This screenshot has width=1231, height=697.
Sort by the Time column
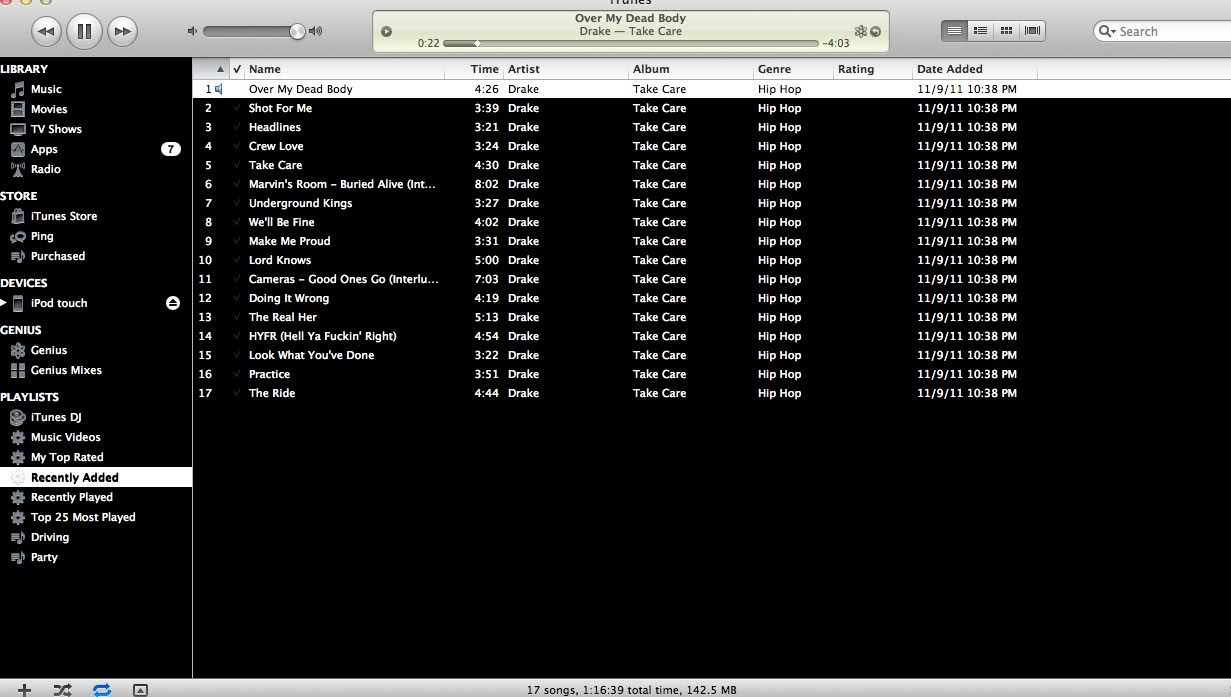(x=474, y=69)
